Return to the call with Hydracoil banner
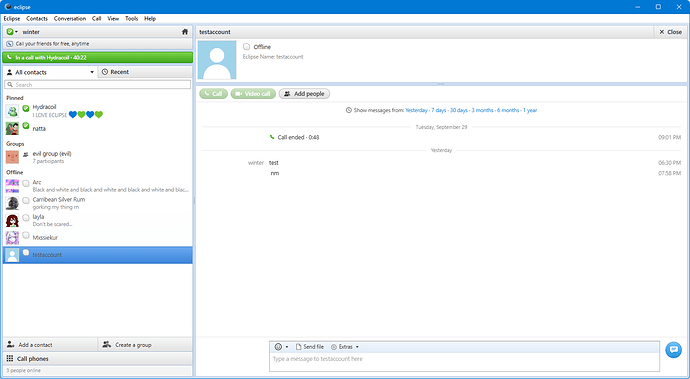 98,57
